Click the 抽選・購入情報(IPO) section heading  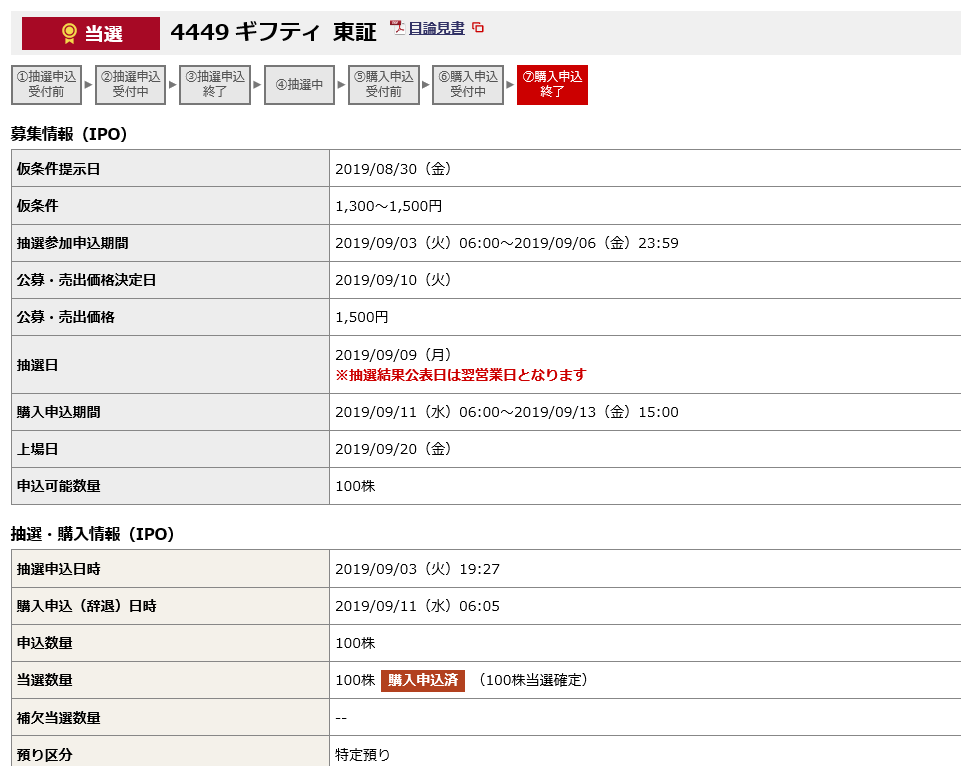coord(93,534)
